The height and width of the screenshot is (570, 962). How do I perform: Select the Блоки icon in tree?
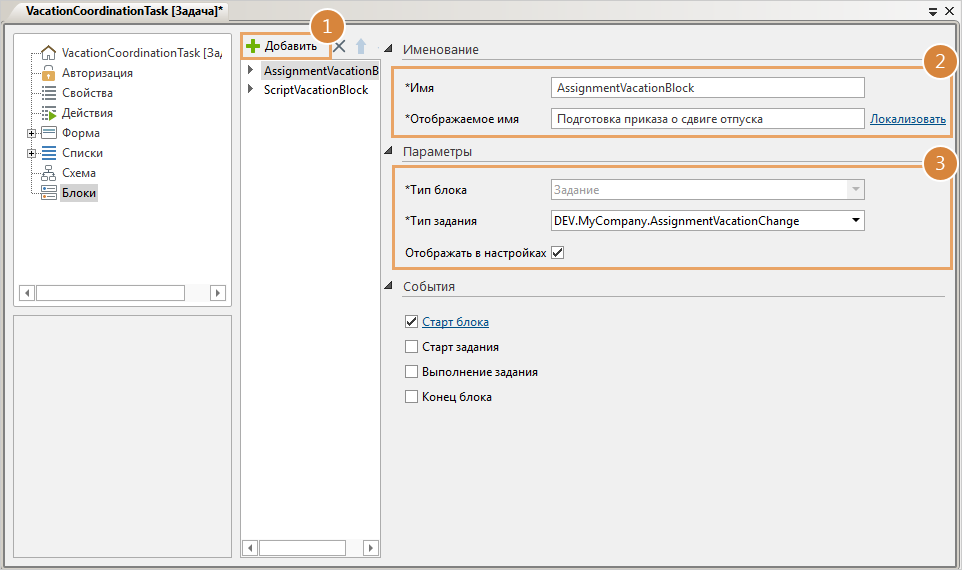pyautogui.click(x=48, y=193)
